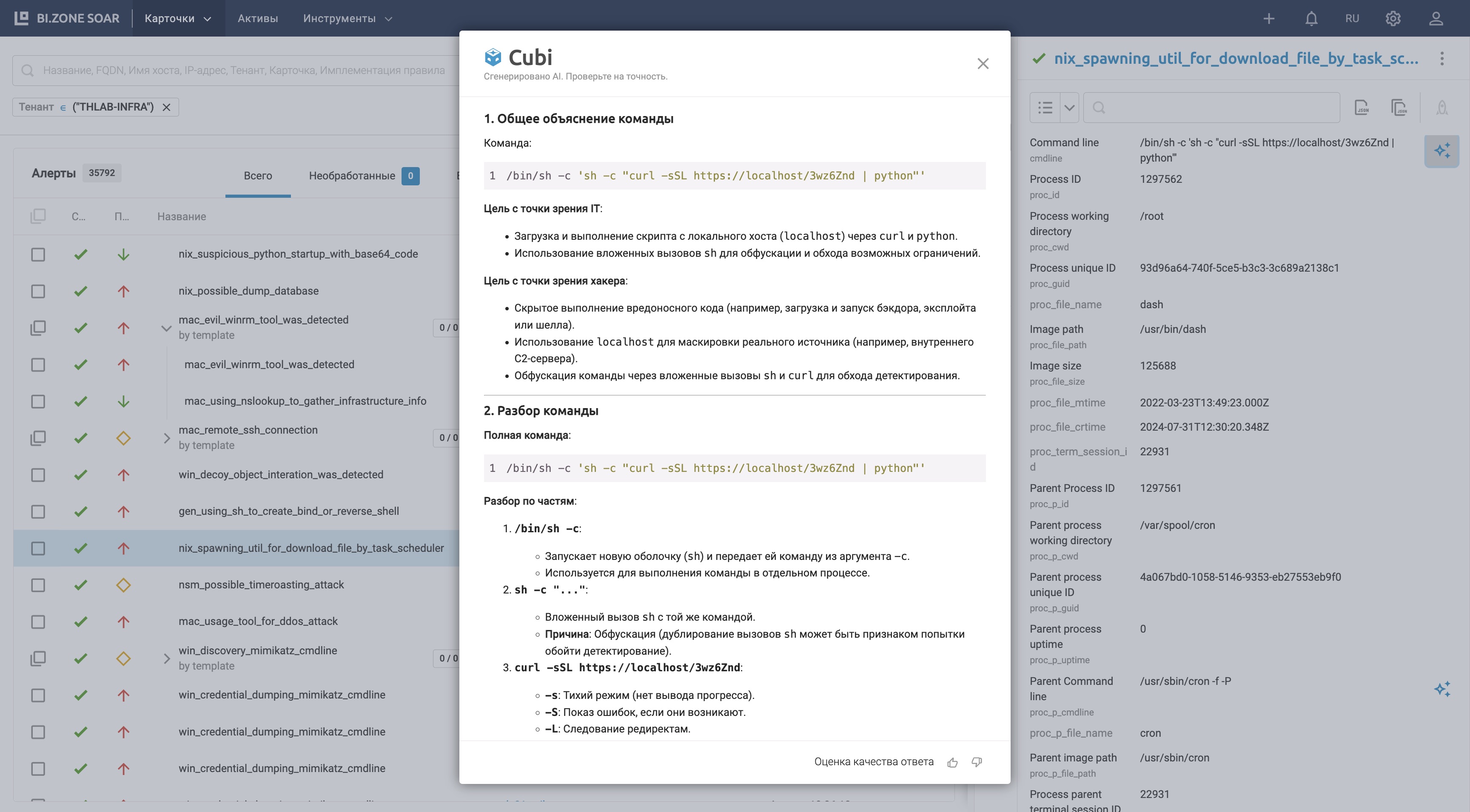Image resolution: width=1470 pixels, height=812 pixels.
Task: Remove the THLAB-INFRA tenant filter
Action: (x=166, y=107)
